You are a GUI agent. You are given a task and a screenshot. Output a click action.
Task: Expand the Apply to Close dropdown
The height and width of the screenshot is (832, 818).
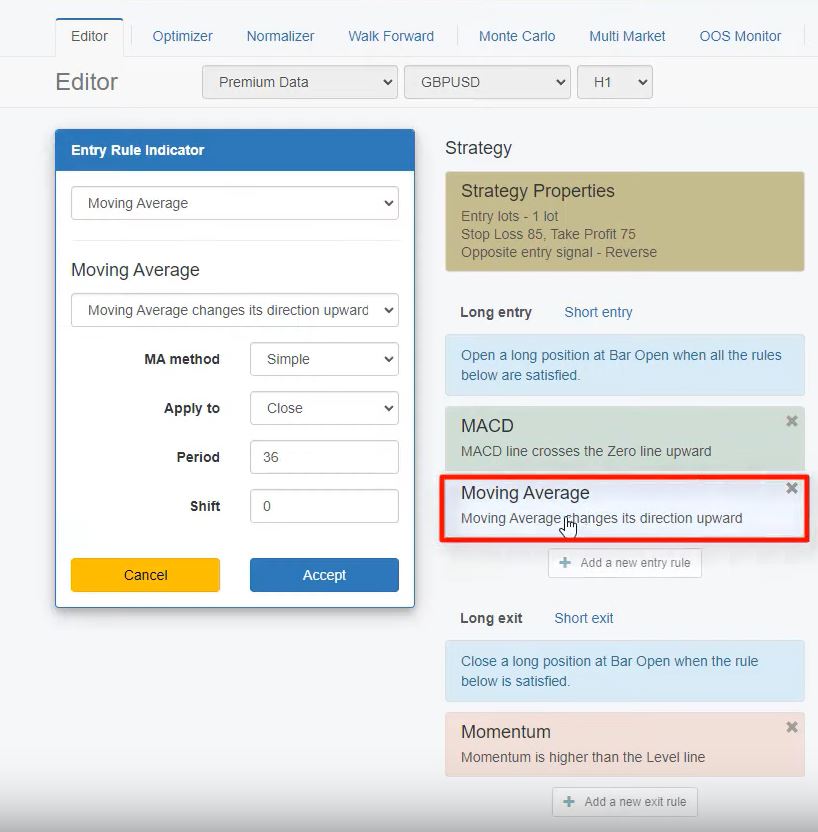(x=324, y=408)
